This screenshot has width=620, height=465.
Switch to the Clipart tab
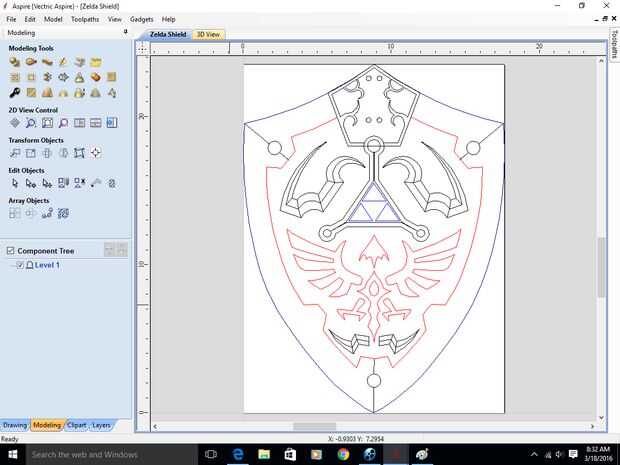tap(76, 425)
